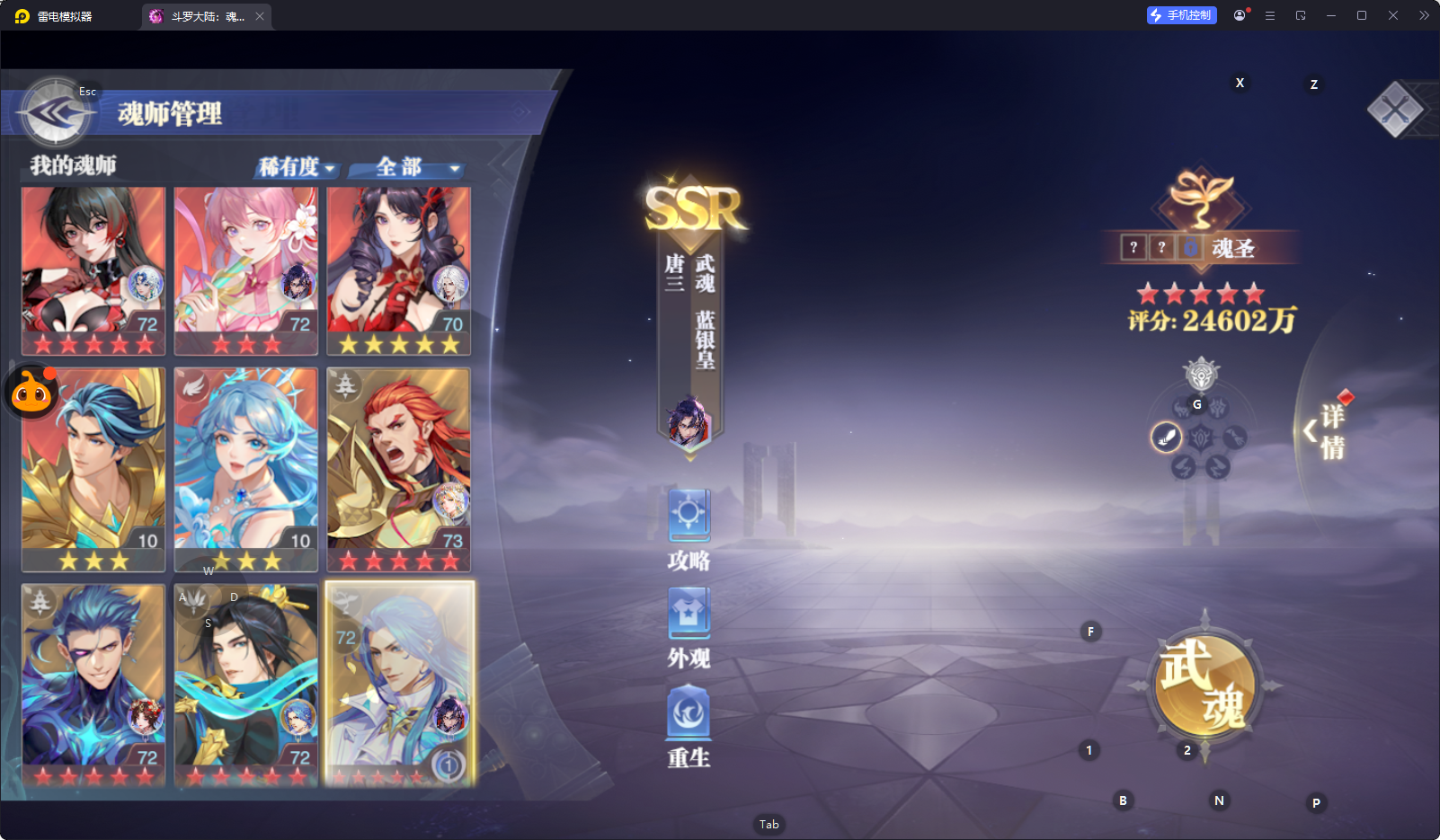The height and width of the screenshot is (840, 1440).
Task: Open the 外观 appearance icon
Action: (x=689, y=615)
